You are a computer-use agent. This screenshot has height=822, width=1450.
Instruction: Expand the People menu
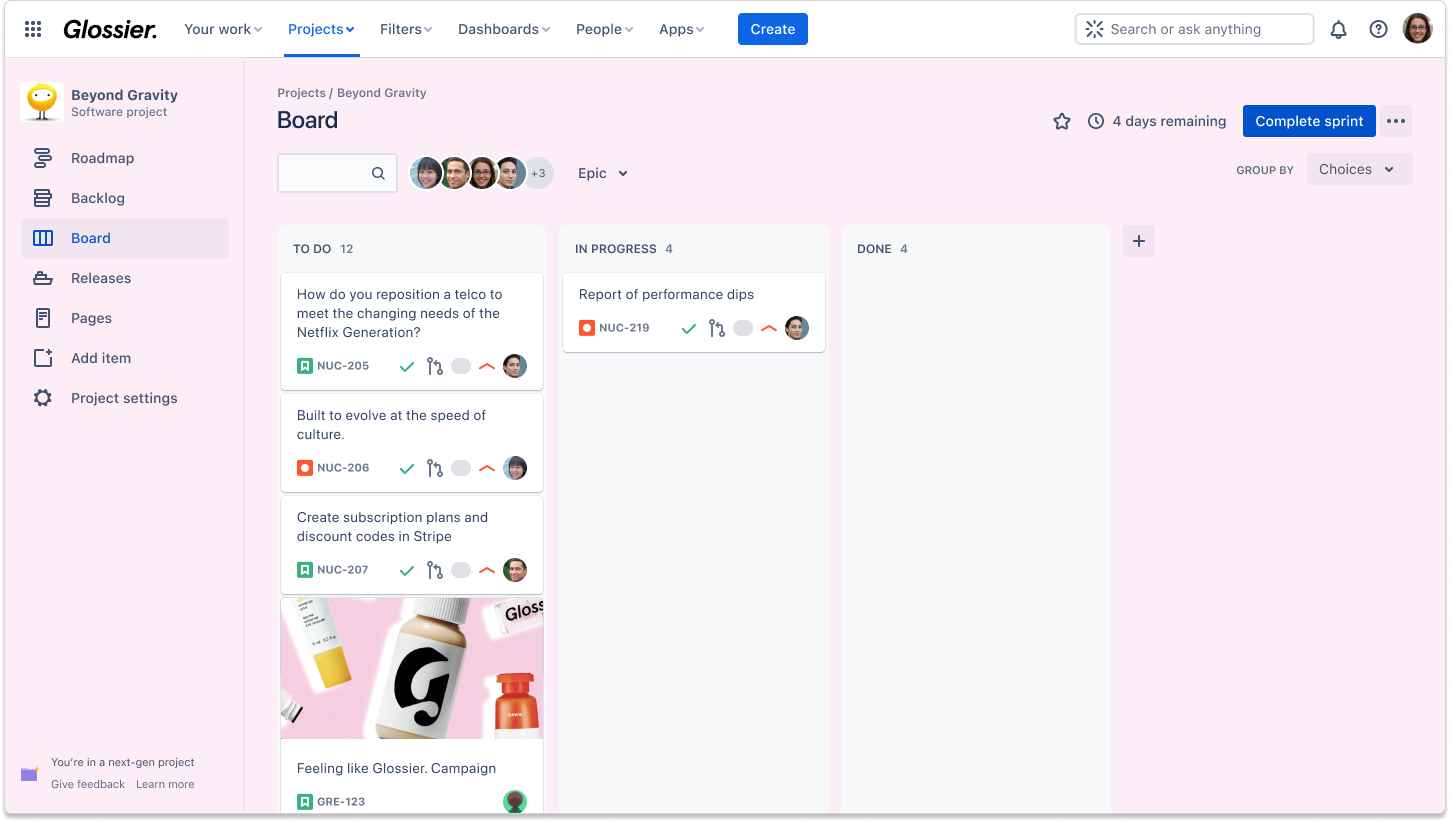point(604,29)
